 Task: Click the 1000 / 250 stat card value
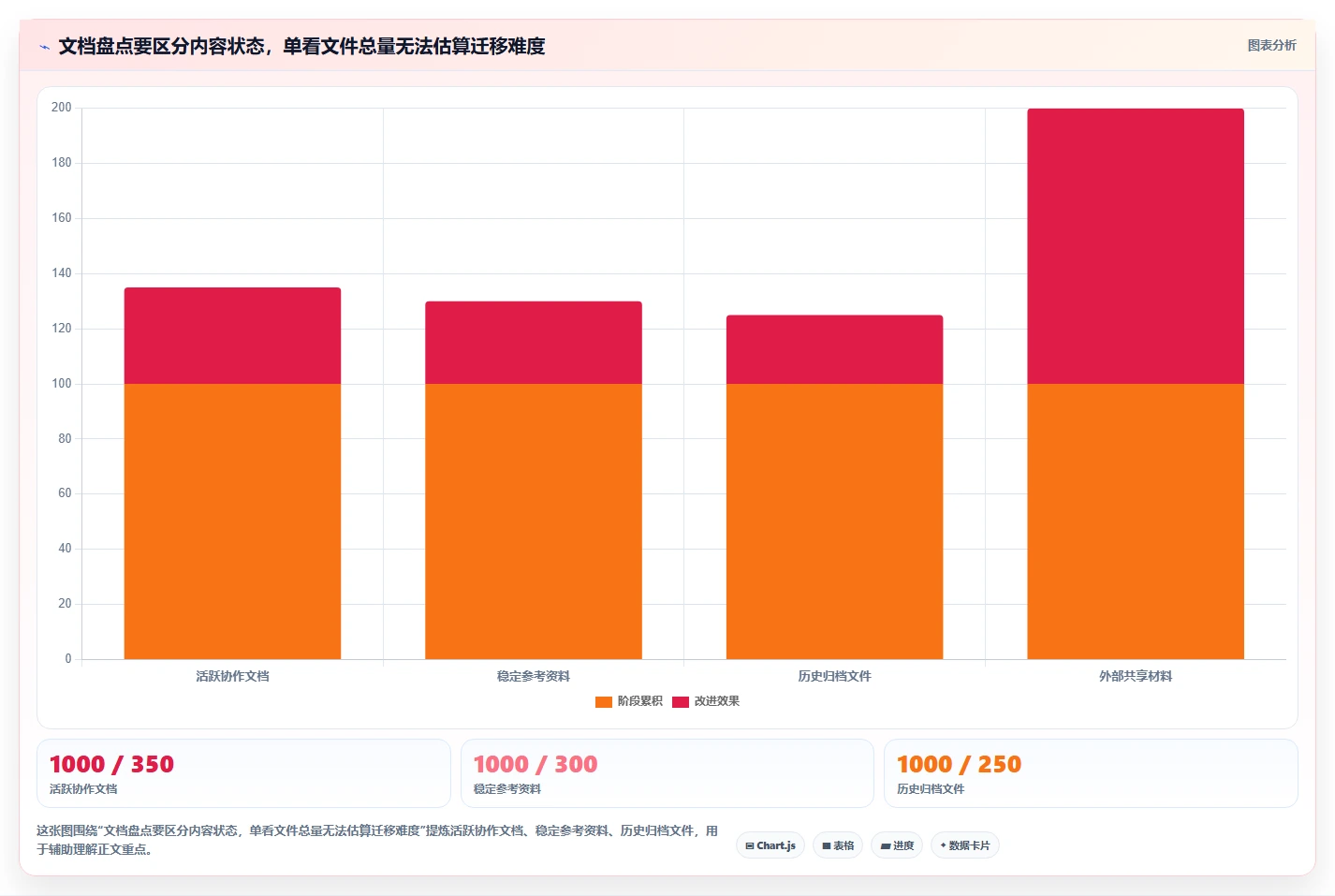pos(959,765)
